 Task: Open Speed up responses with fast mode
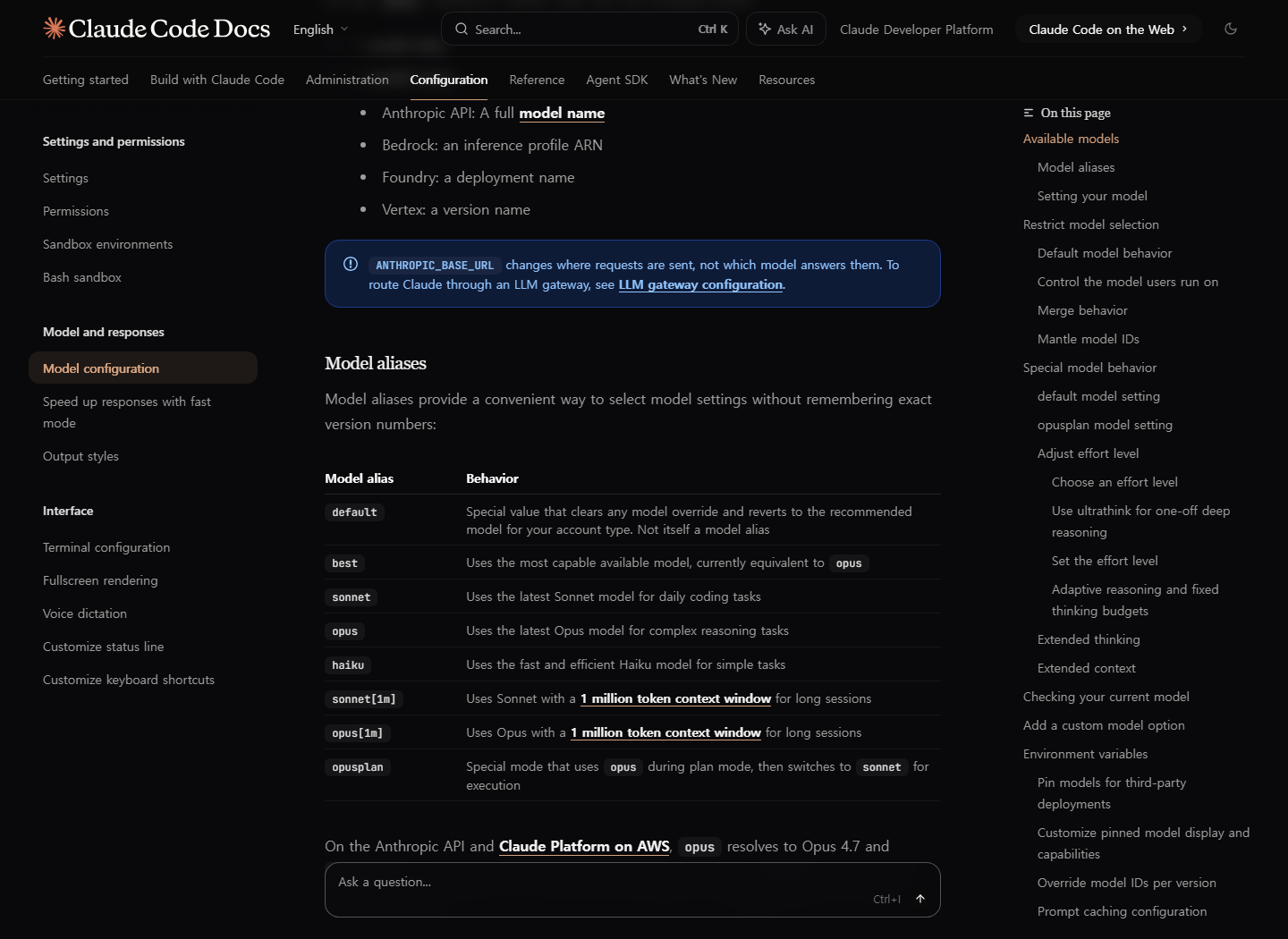(127, 412)
